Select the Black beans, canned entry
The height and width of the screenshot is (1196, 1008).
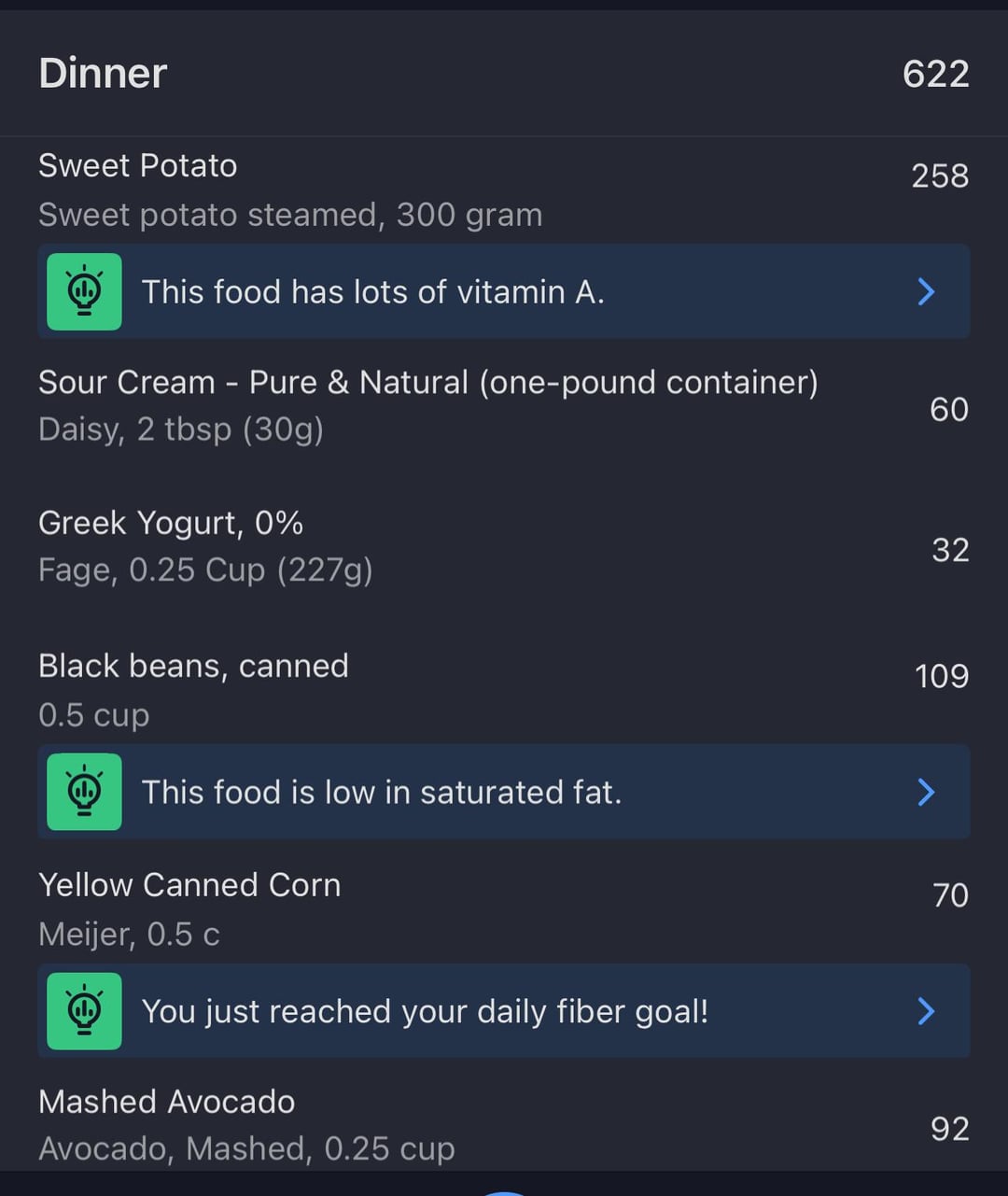(504, 690)
